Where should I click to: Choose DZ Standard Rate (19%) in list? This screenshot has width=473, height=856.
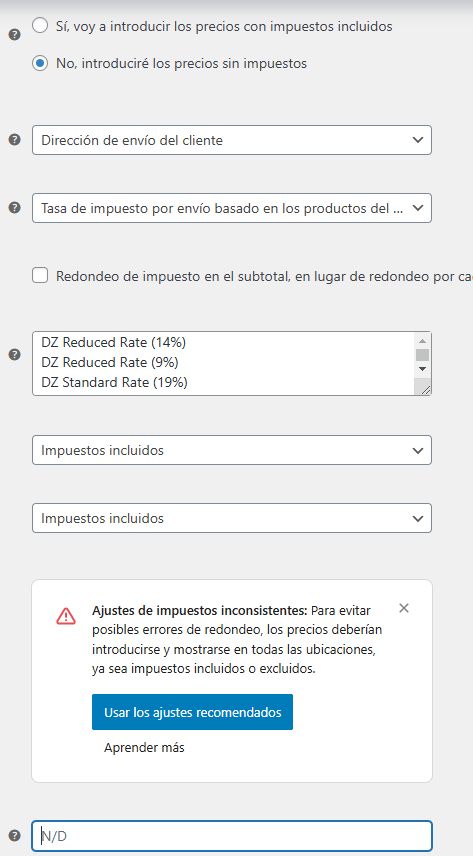114,383
